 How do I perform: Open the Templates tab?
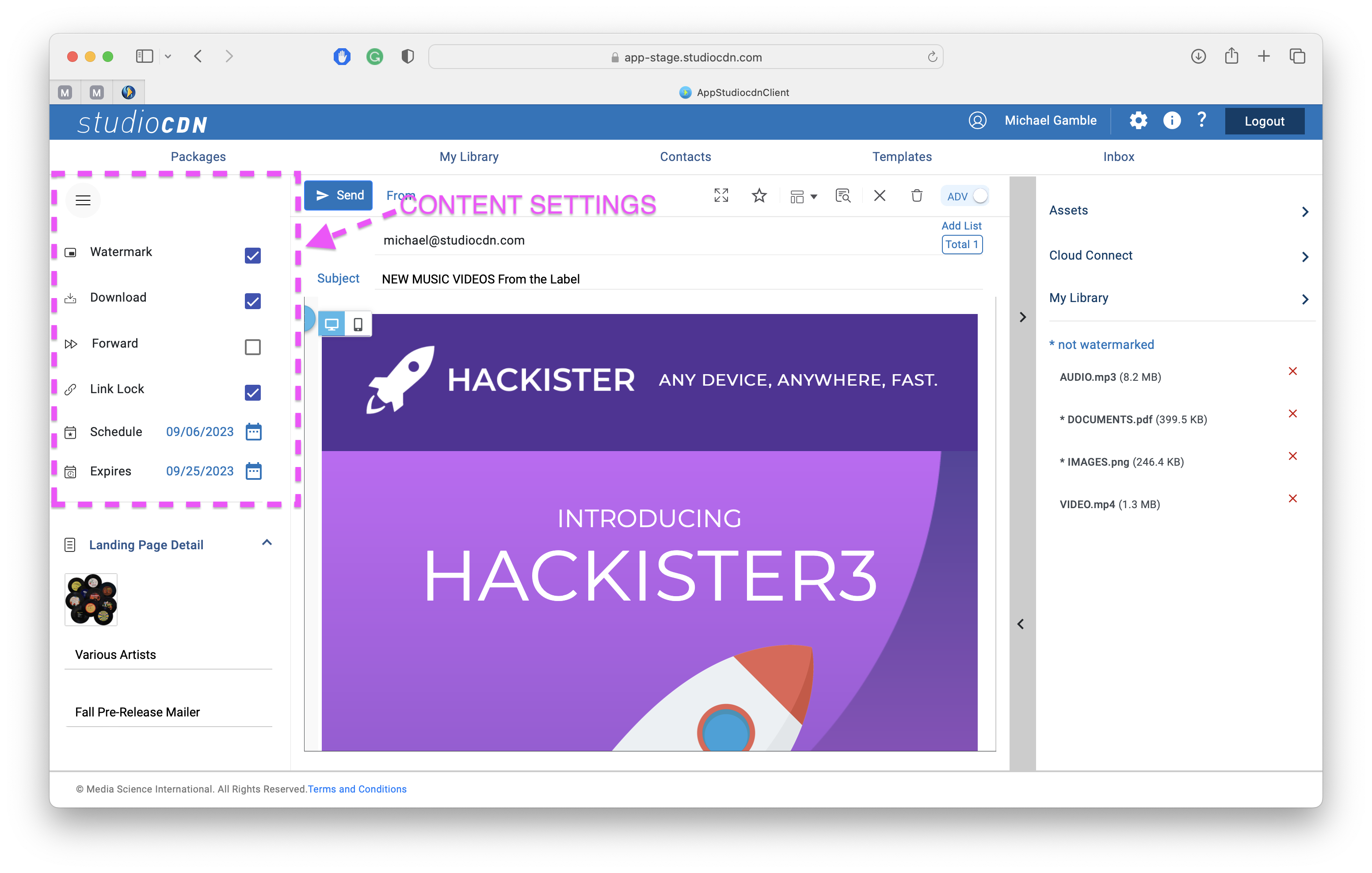[902, 157]
